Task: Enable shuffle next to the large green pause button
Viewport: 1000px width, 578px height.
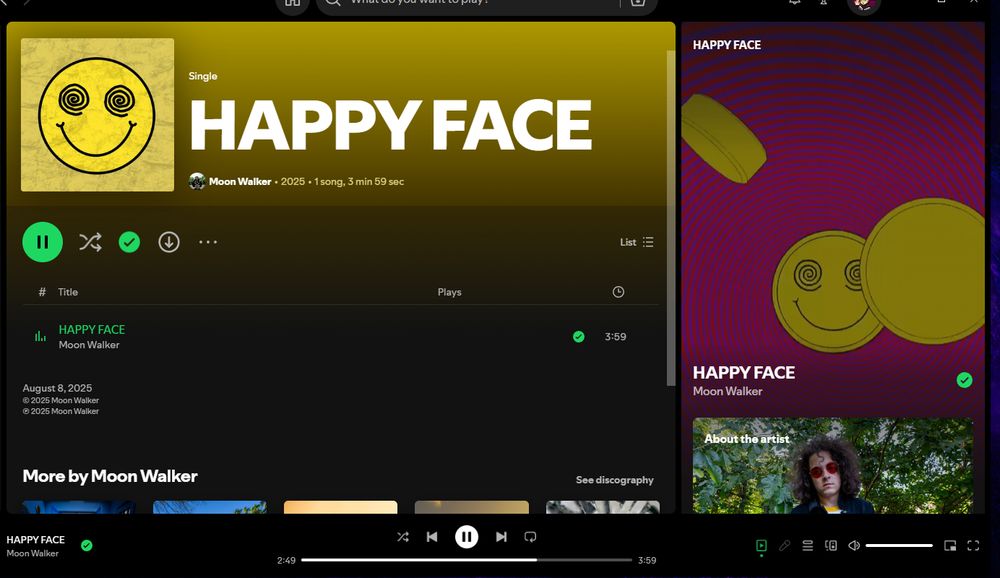Action: [90, 242]
